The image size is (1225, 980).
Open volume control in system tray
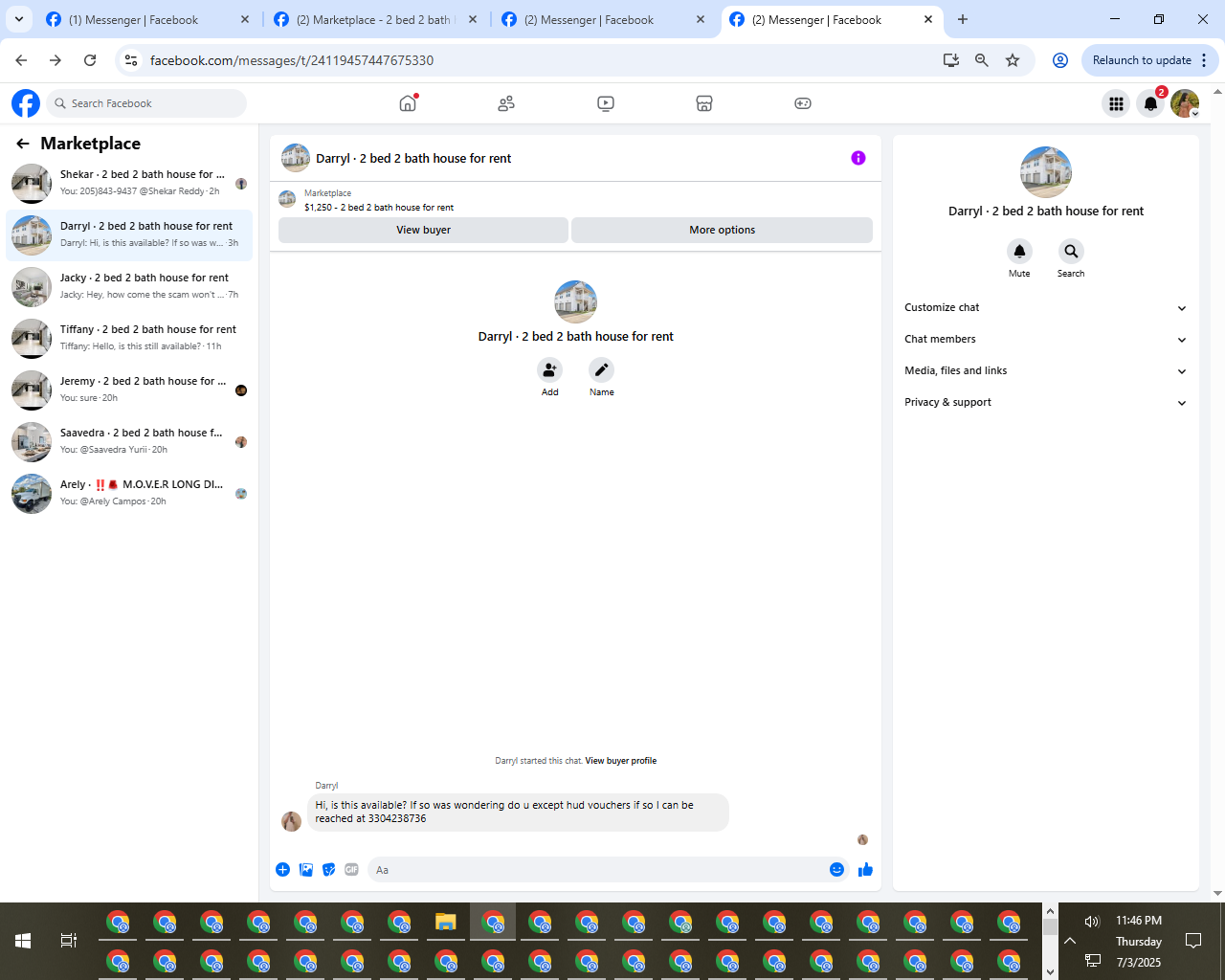[x=1092, y=921]
